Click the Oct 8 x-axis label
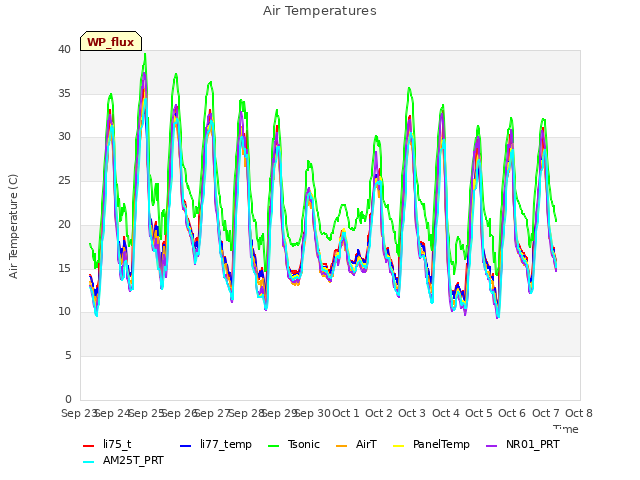 click(x=579, y=413)
